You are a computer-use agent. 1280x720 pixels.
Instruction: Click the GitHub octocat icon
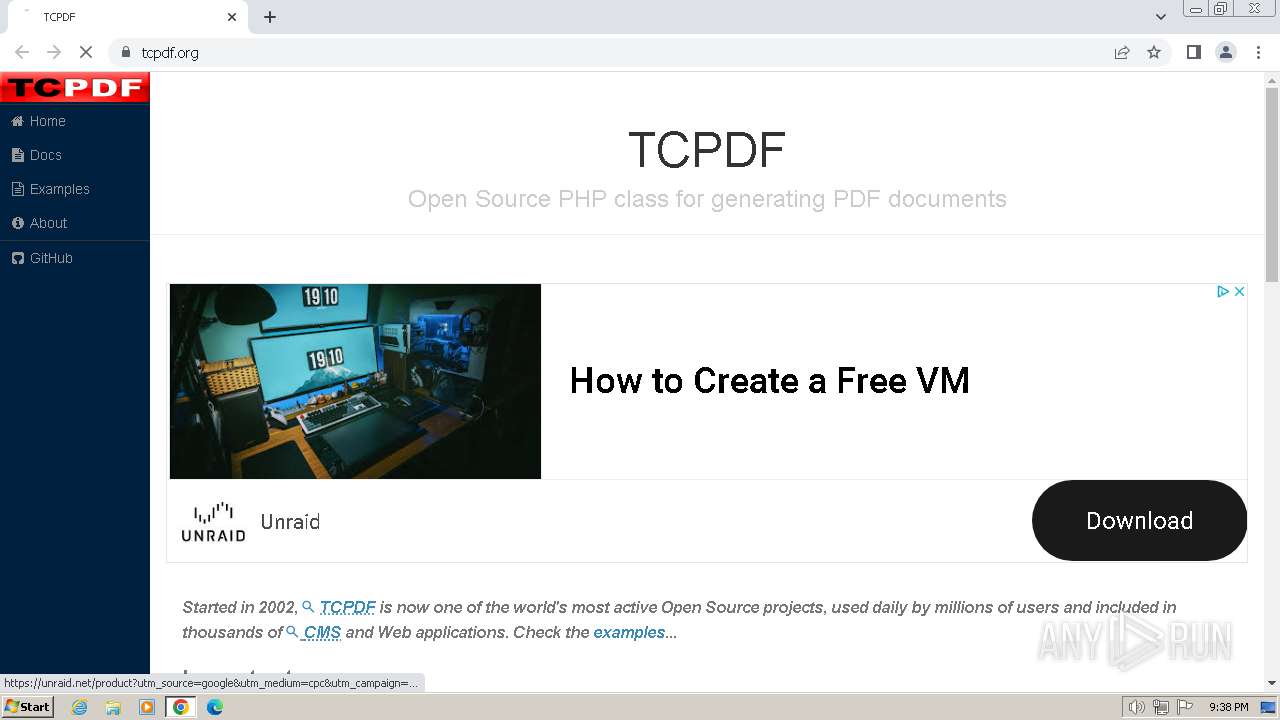[17, 258]
